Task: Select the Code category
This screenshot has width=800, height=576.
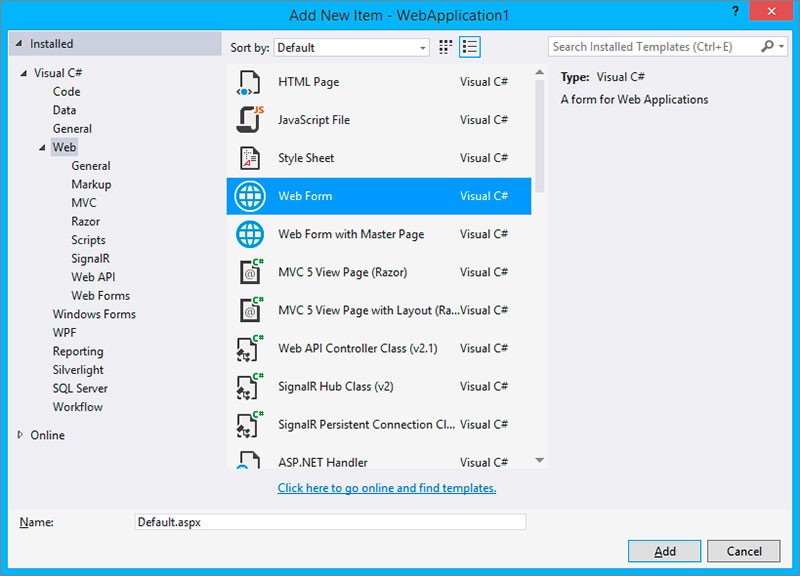Action: click(x=66, y=92)
